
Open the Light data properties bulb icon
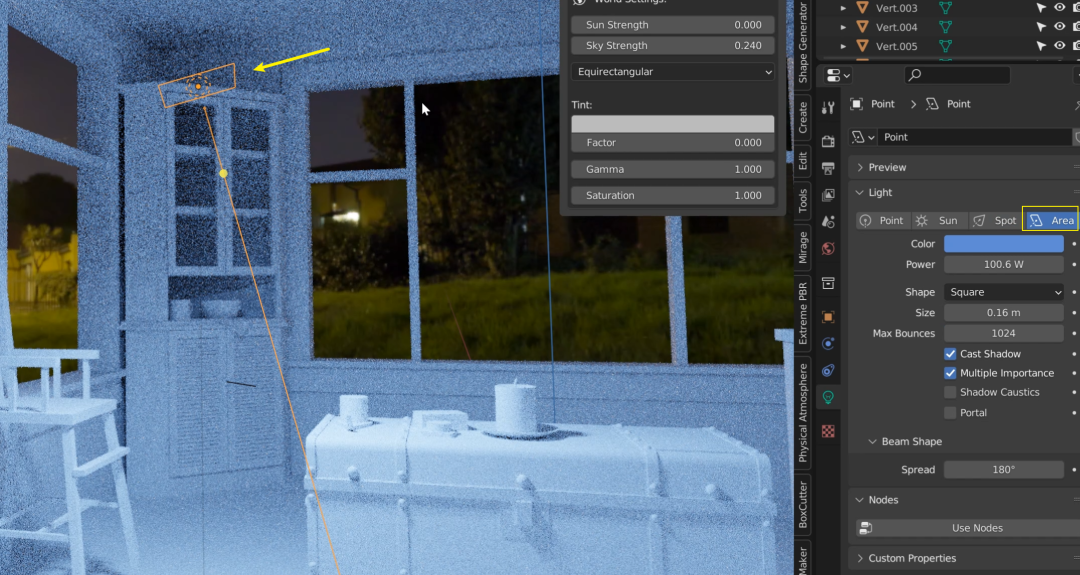click(x=829, y=397)
